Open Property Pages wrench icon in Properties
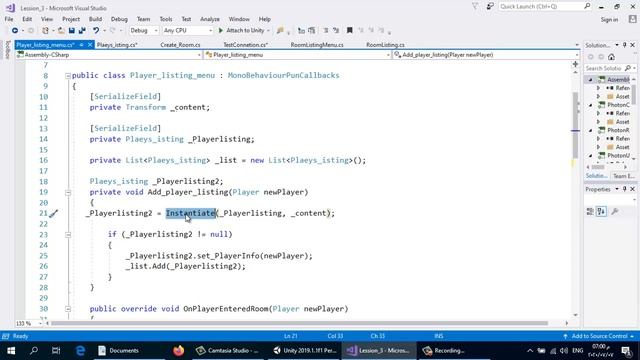The image size is (640, 360). pyautogui.click(x=615, y=211)
